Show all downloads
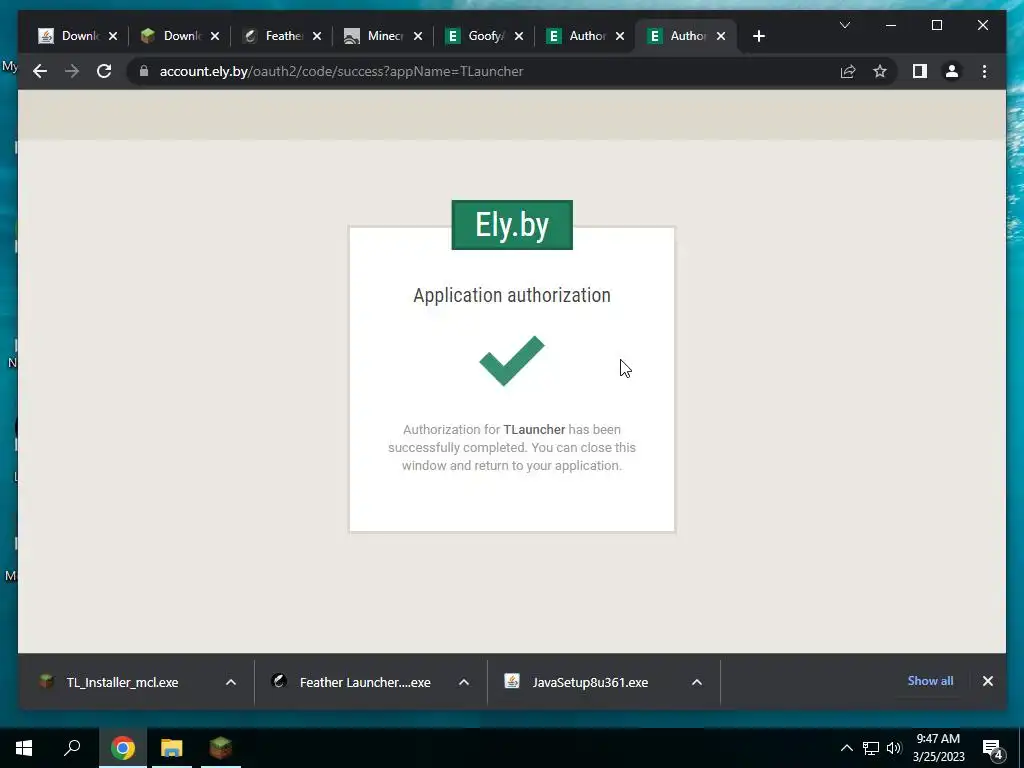 tap(930, 680)
